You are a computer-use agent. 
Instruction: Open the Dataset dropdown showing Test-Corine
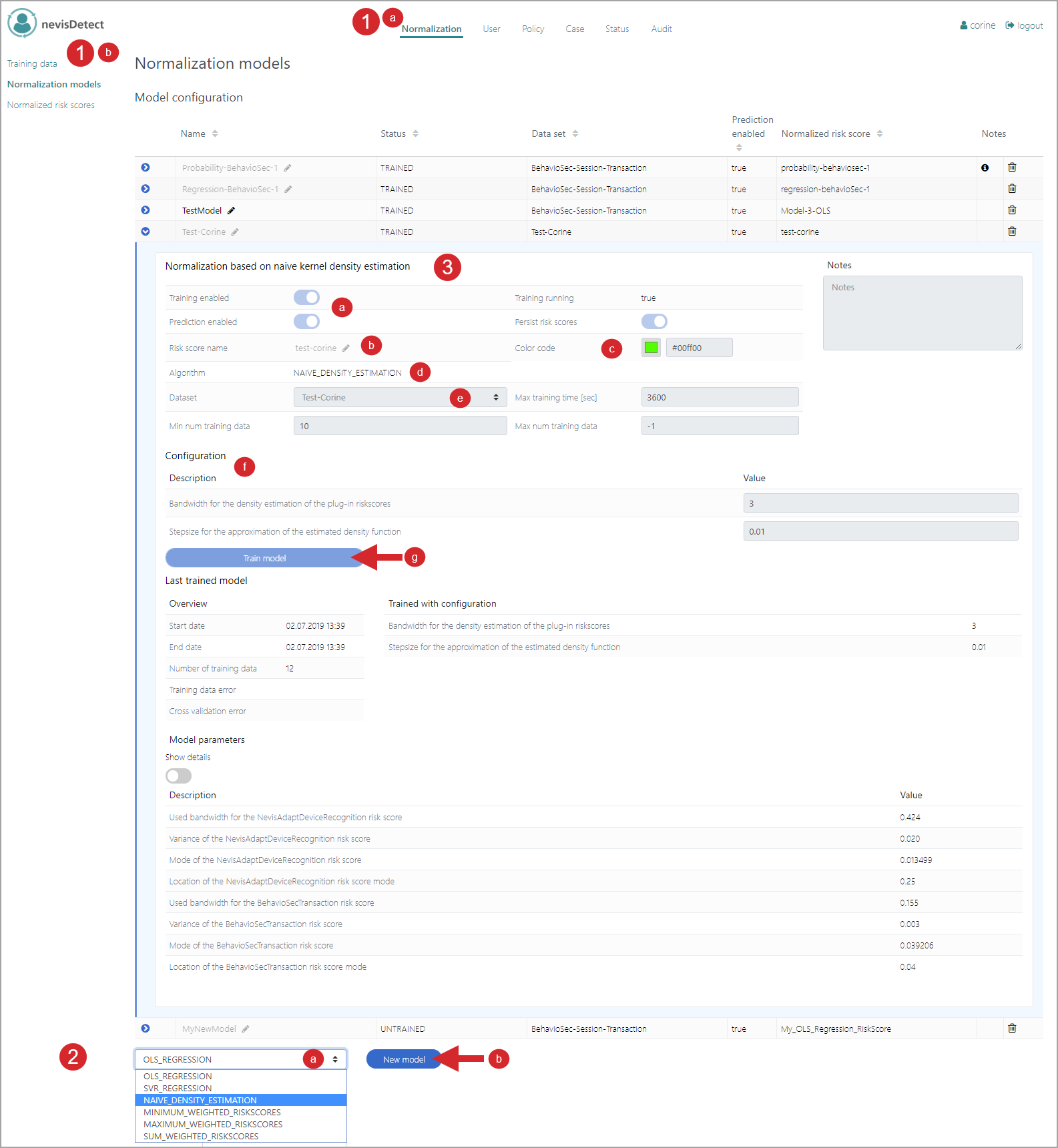coord(400,398)
